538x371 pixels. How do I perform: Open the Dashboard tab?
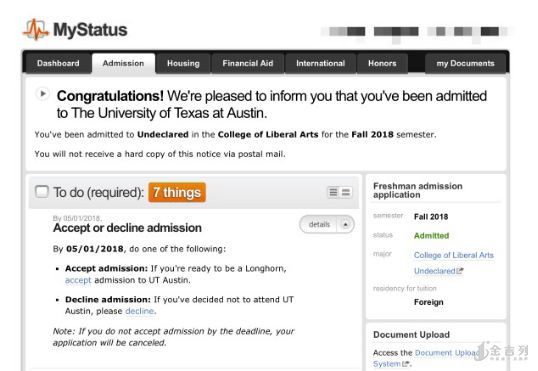(58, 63)
